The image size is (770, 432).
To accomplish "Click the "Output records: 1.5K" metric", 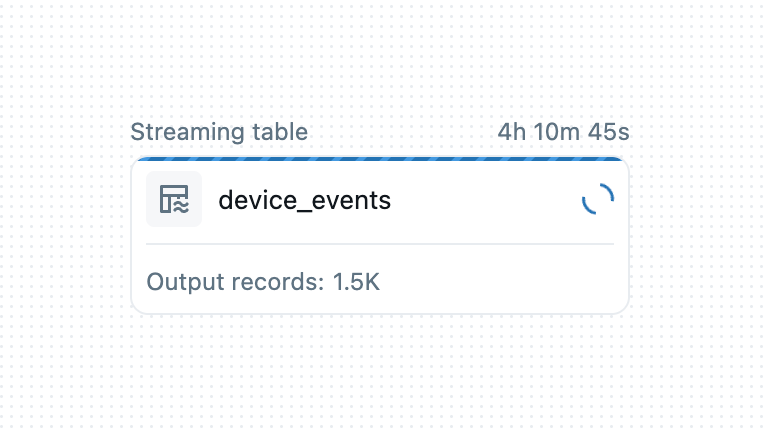I will [x=263, y=281].
